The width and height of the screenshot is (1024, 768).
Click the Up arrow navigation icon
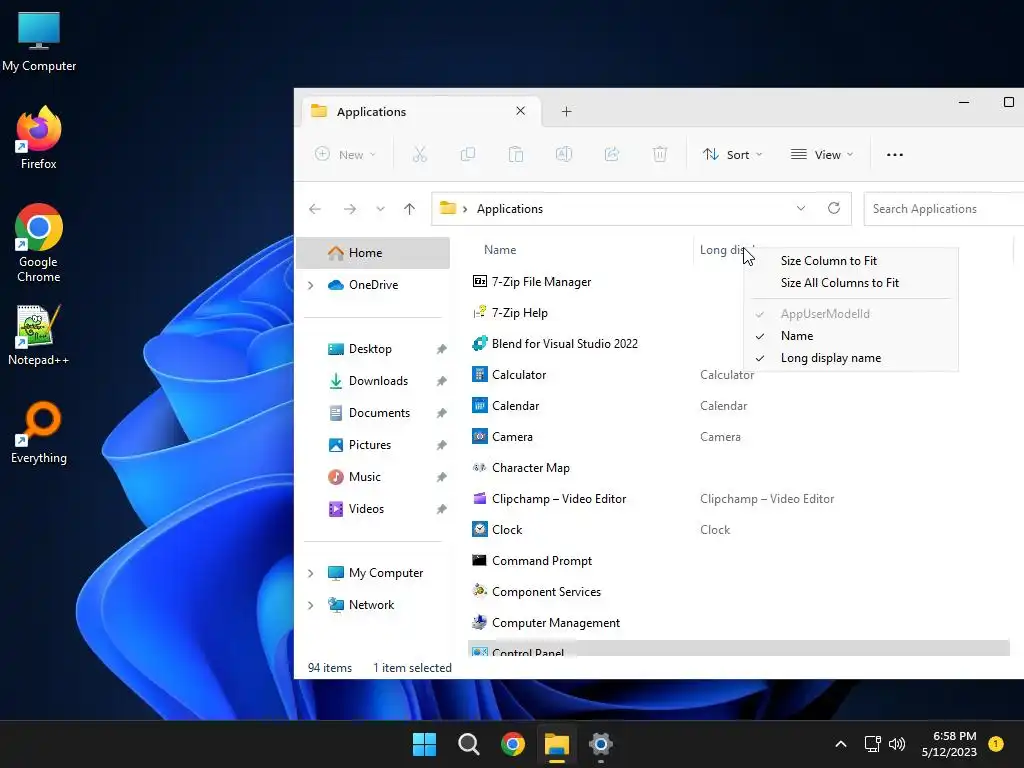pyautogui.click(x=409, y=209)
